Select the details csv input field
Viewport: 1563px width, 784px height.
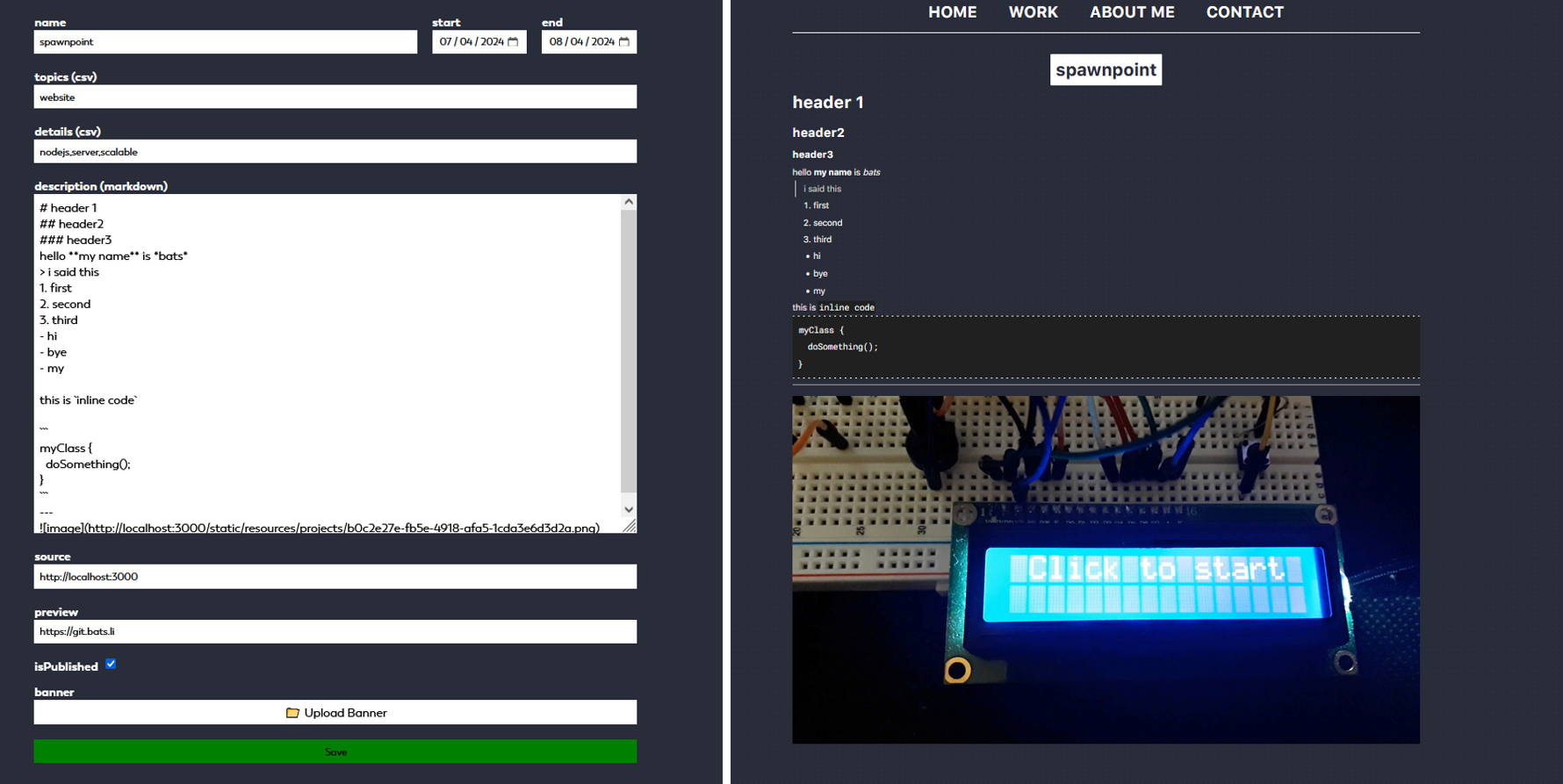[335, 152]
